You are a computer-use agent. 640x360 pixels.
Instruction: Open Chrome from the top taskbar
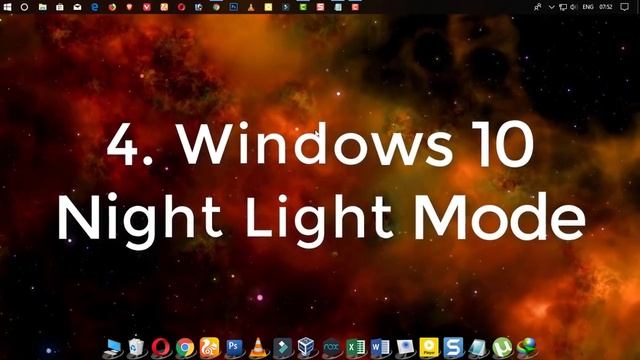click(x=216, y=7)
